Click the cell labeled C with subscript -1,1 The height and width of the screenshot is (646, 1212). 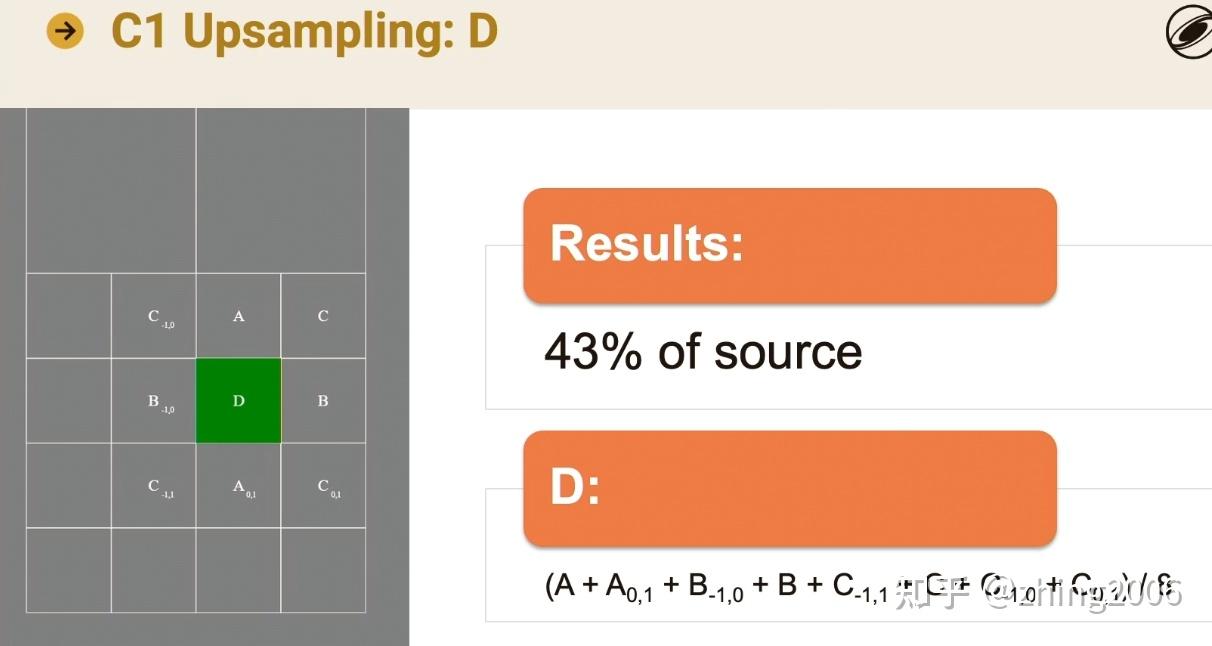(x=153, y=486)
